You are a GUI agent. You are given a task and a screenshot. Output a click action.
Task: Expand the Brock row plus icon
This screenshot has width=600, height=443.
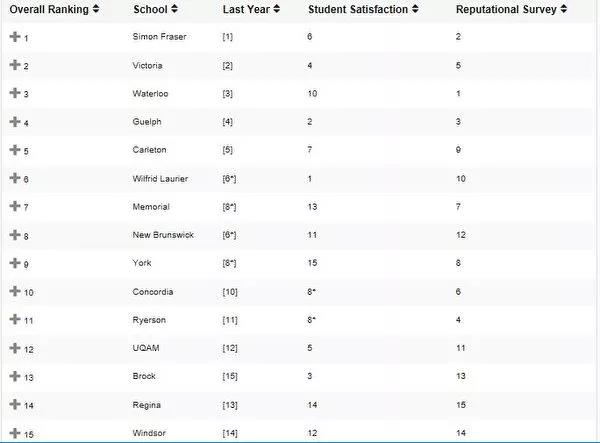[15, 376]
